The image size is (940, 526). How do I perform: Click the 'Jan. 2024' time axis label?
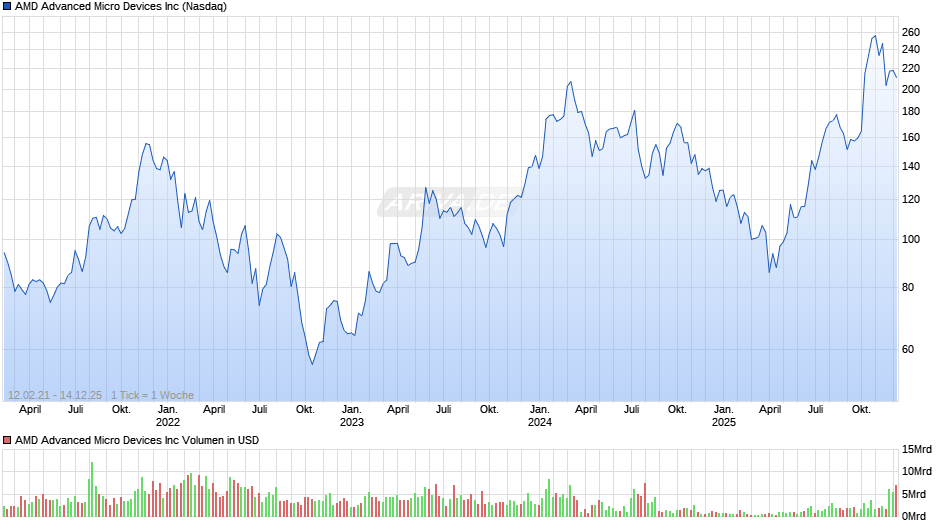coord(540,416)
